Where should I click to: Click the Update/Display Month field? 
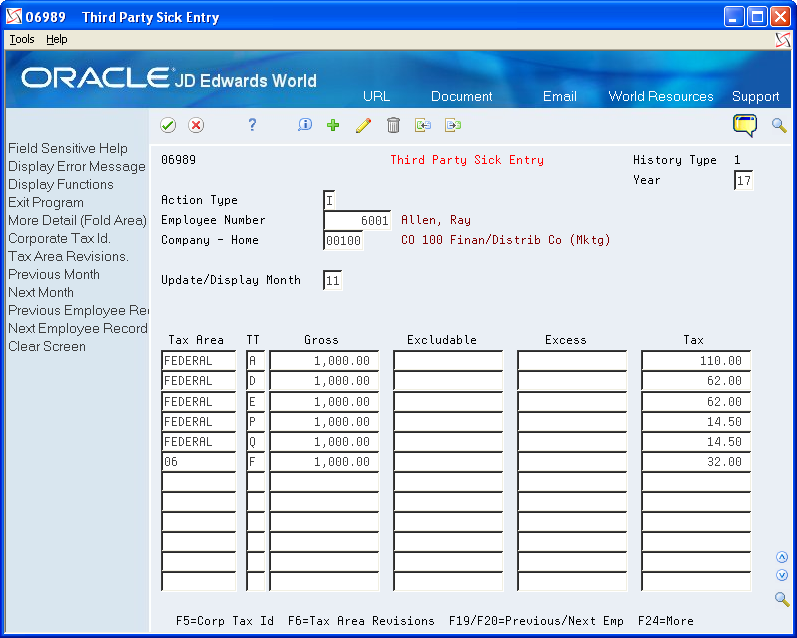[332, 281]
